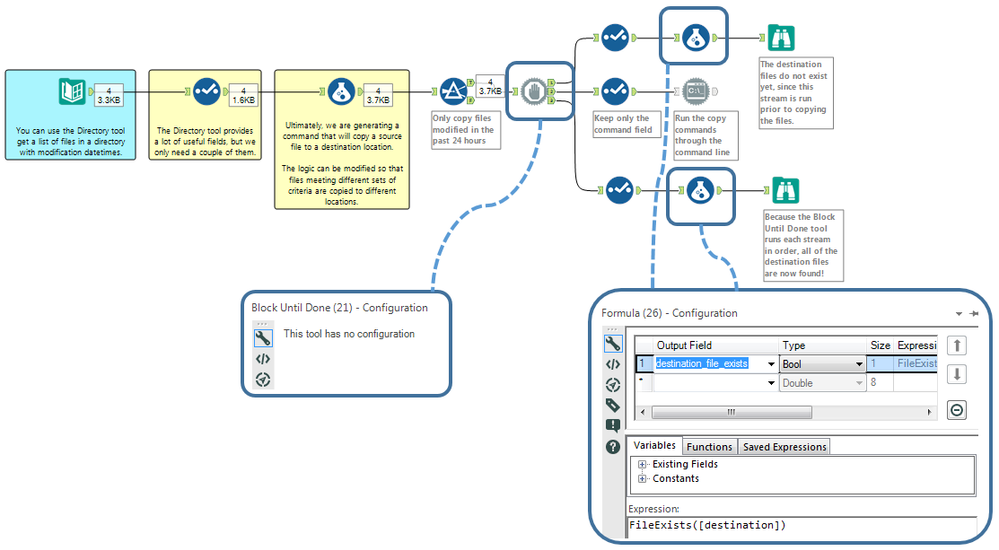Click the FileExist expression cell in row 1

point(916,363)
